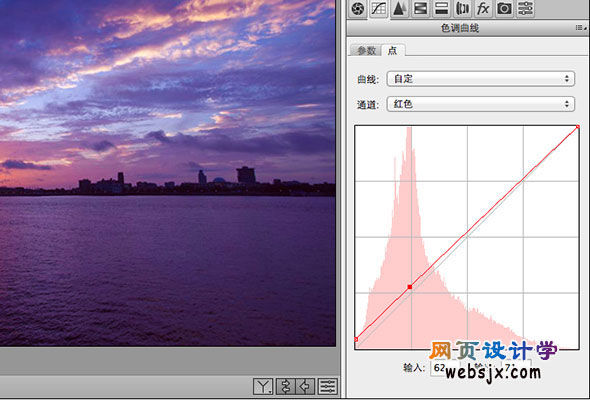
Task: Select the Tone Curve panel icon
Action: pyautogui.click(x=379, y=9)
